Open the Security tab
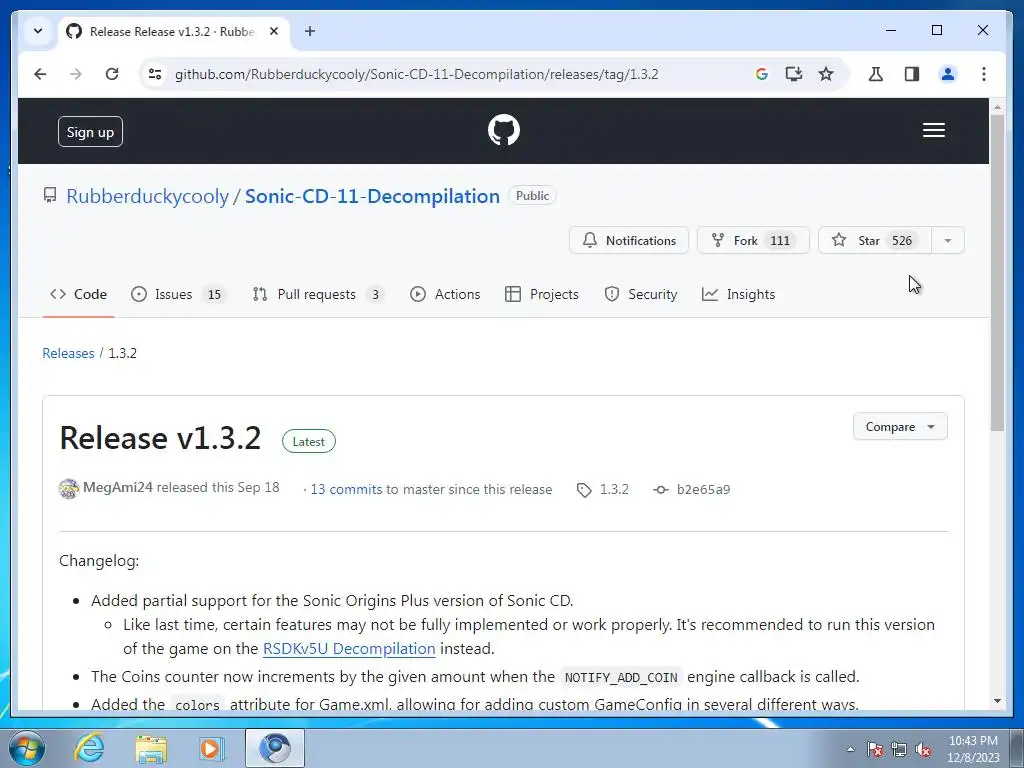This screenshot has height=768, width=1024. [641, 295]
